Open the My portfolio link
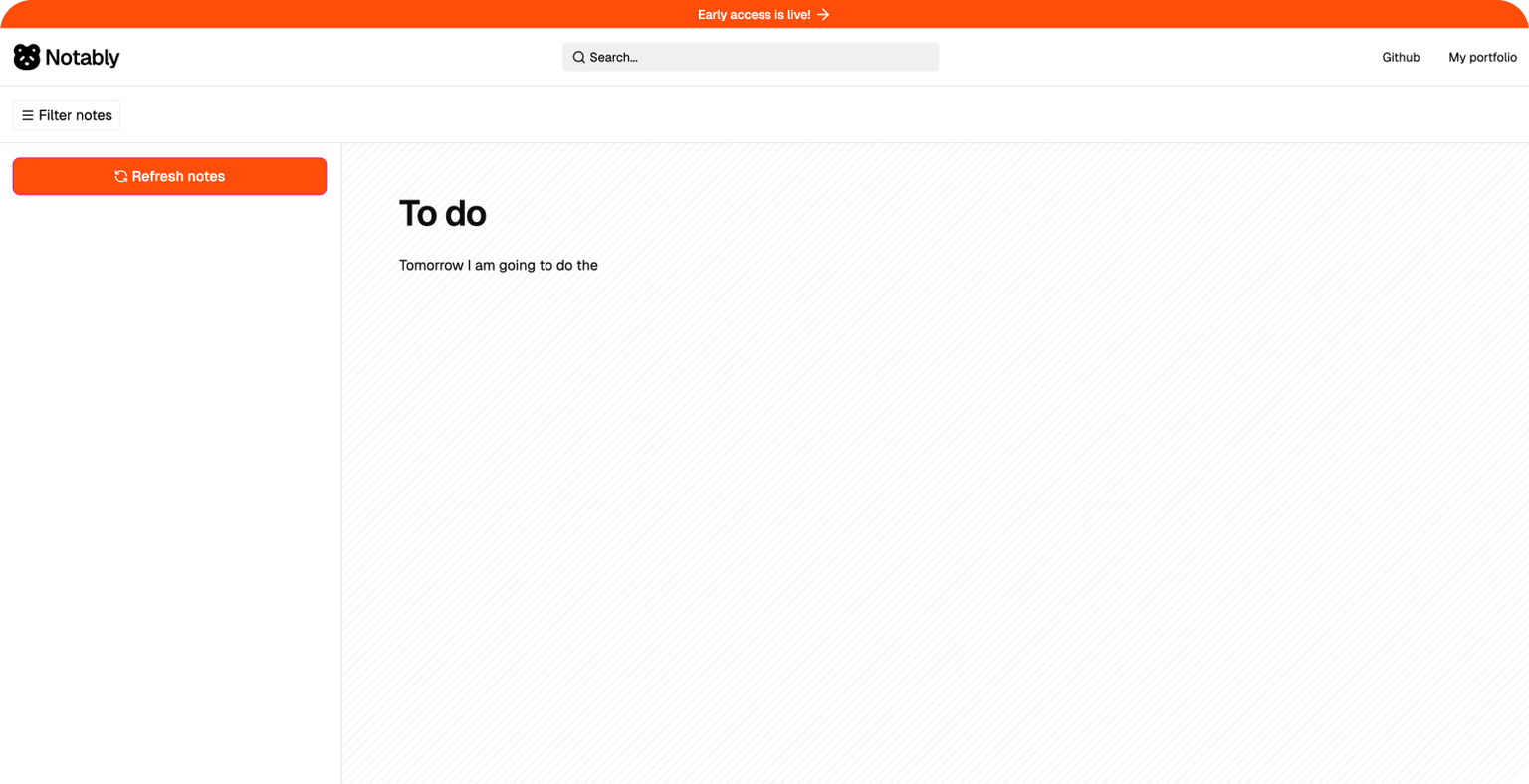Viewport: 1529px width, 784px height. click(1482, 57)
